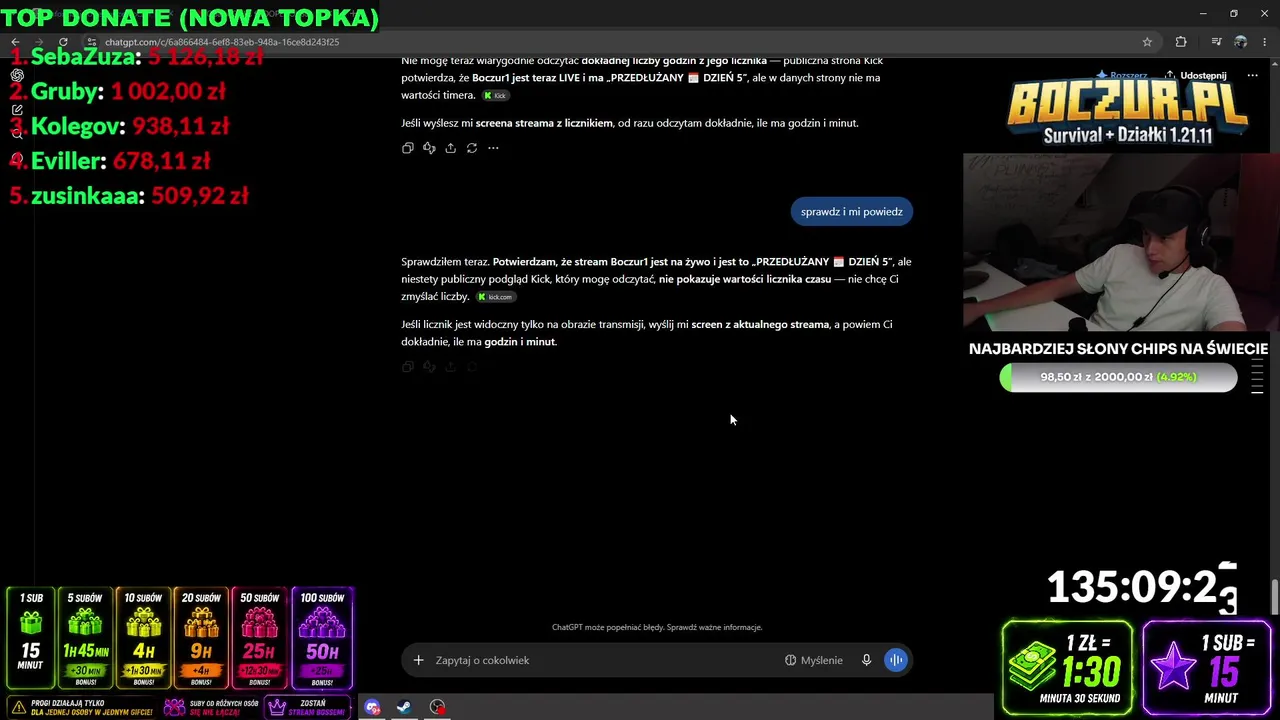Viewport: 1280px width, 720px height.
Task: Open the browser three-dot menu
Action: 1265,42
